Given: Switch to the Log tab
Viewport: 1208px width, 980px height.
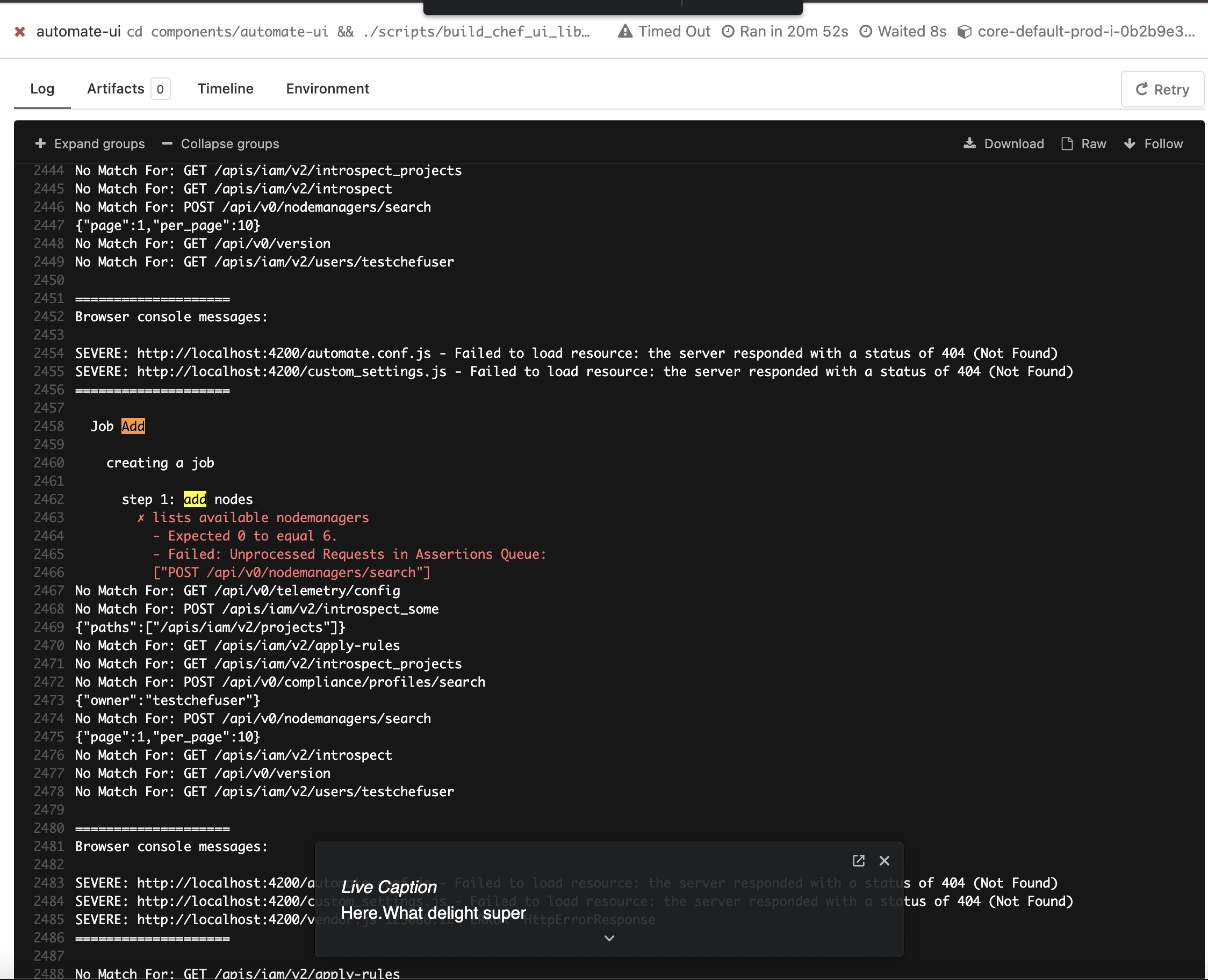Looking at the screenshot, I should click(42, 89).
